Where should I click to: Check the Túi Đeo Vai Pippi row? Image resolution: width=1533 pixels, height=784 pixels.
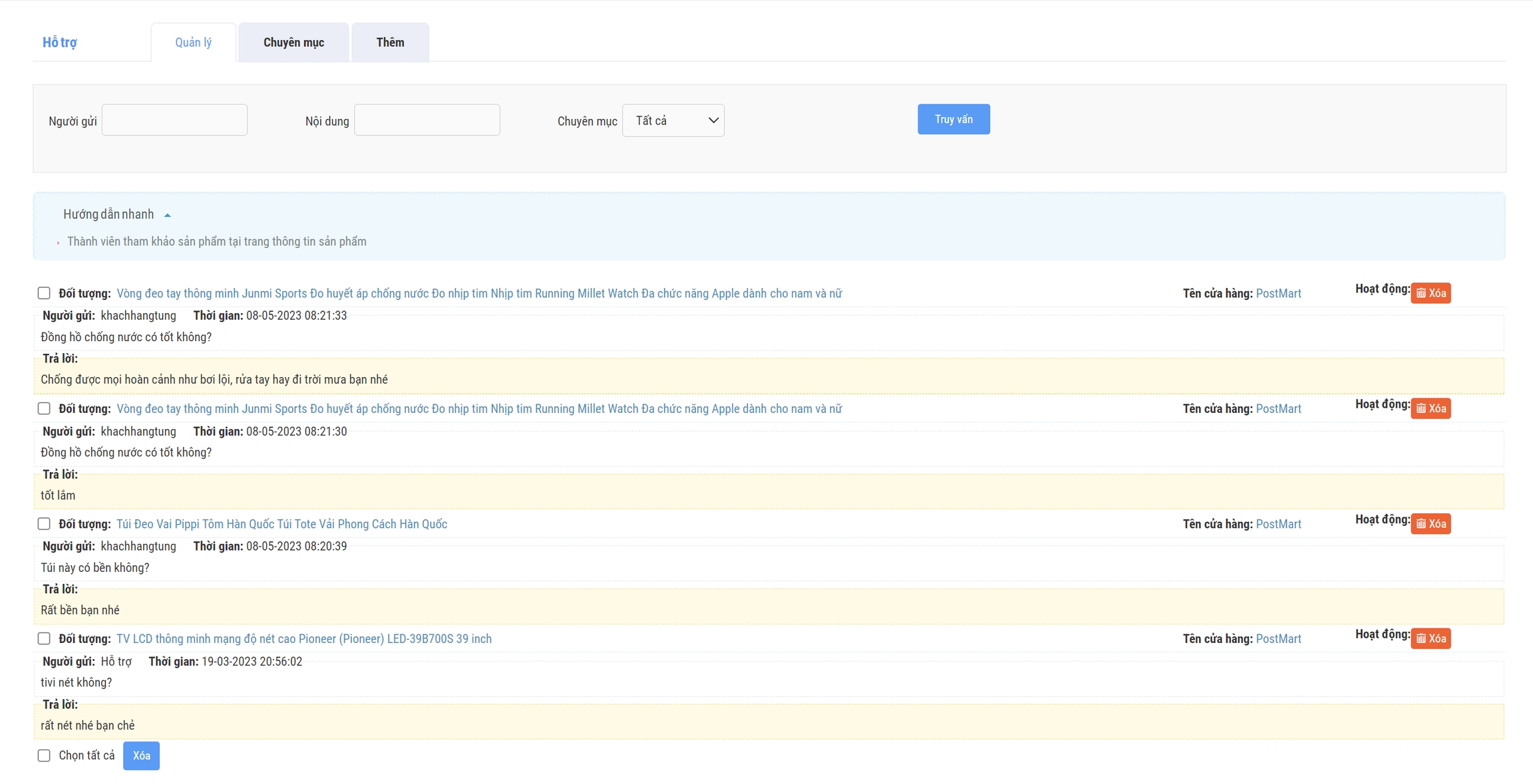tap(44, 524)
